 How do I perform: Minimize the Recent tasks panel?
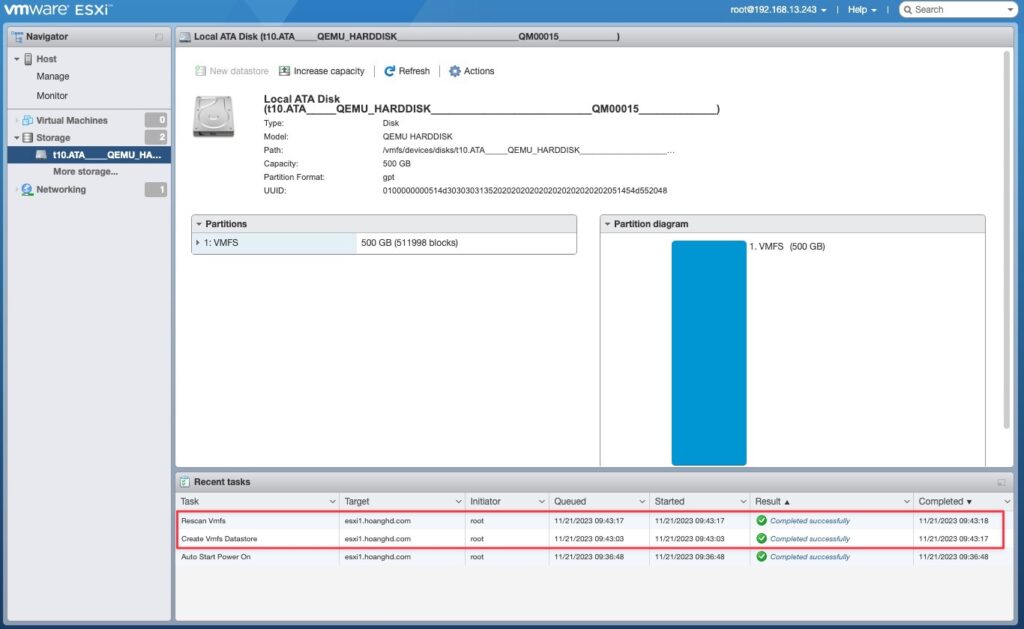click(x=1001, y=483)
